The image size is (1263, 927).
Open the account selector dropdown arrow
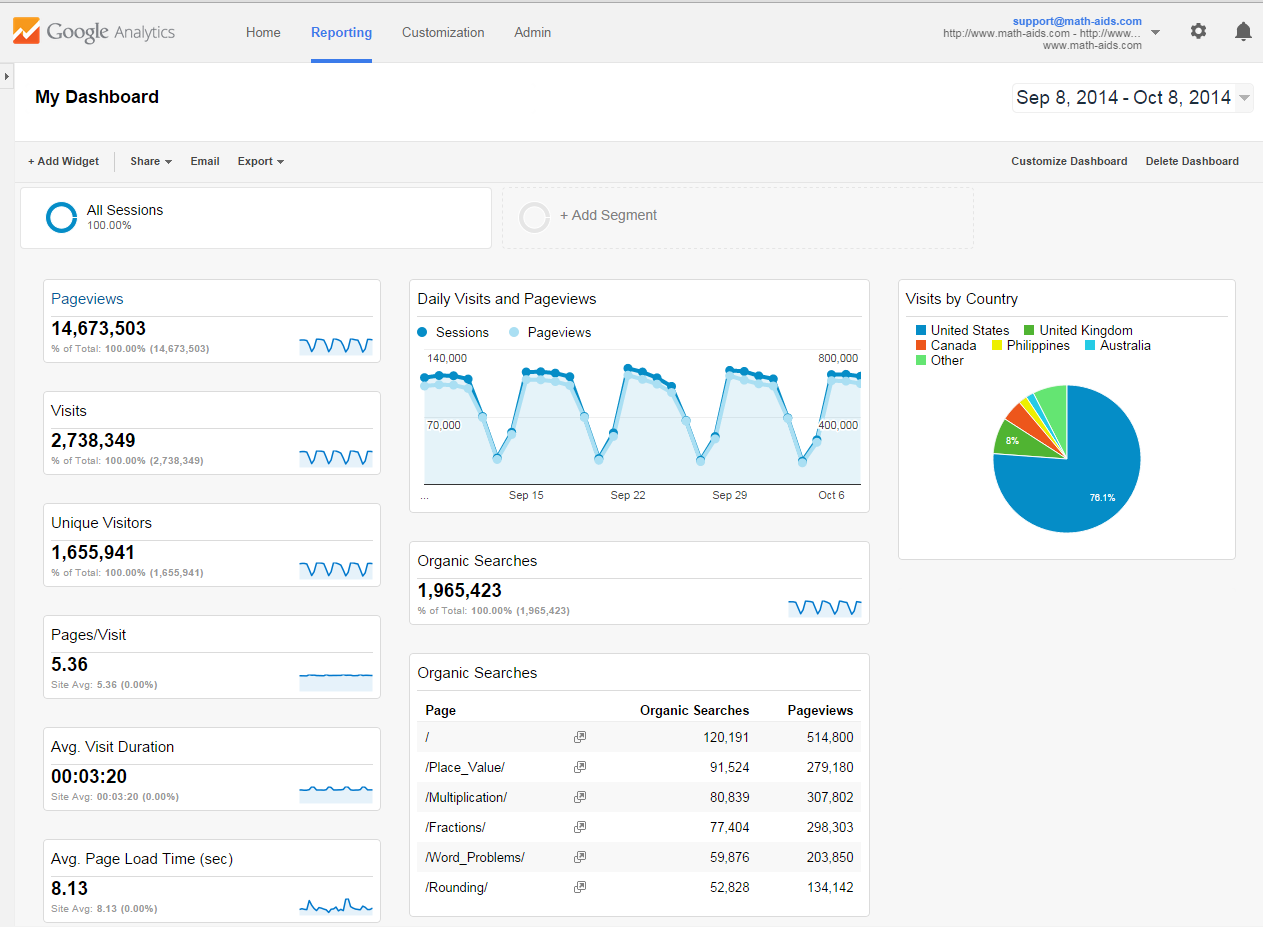[1156, 32]
